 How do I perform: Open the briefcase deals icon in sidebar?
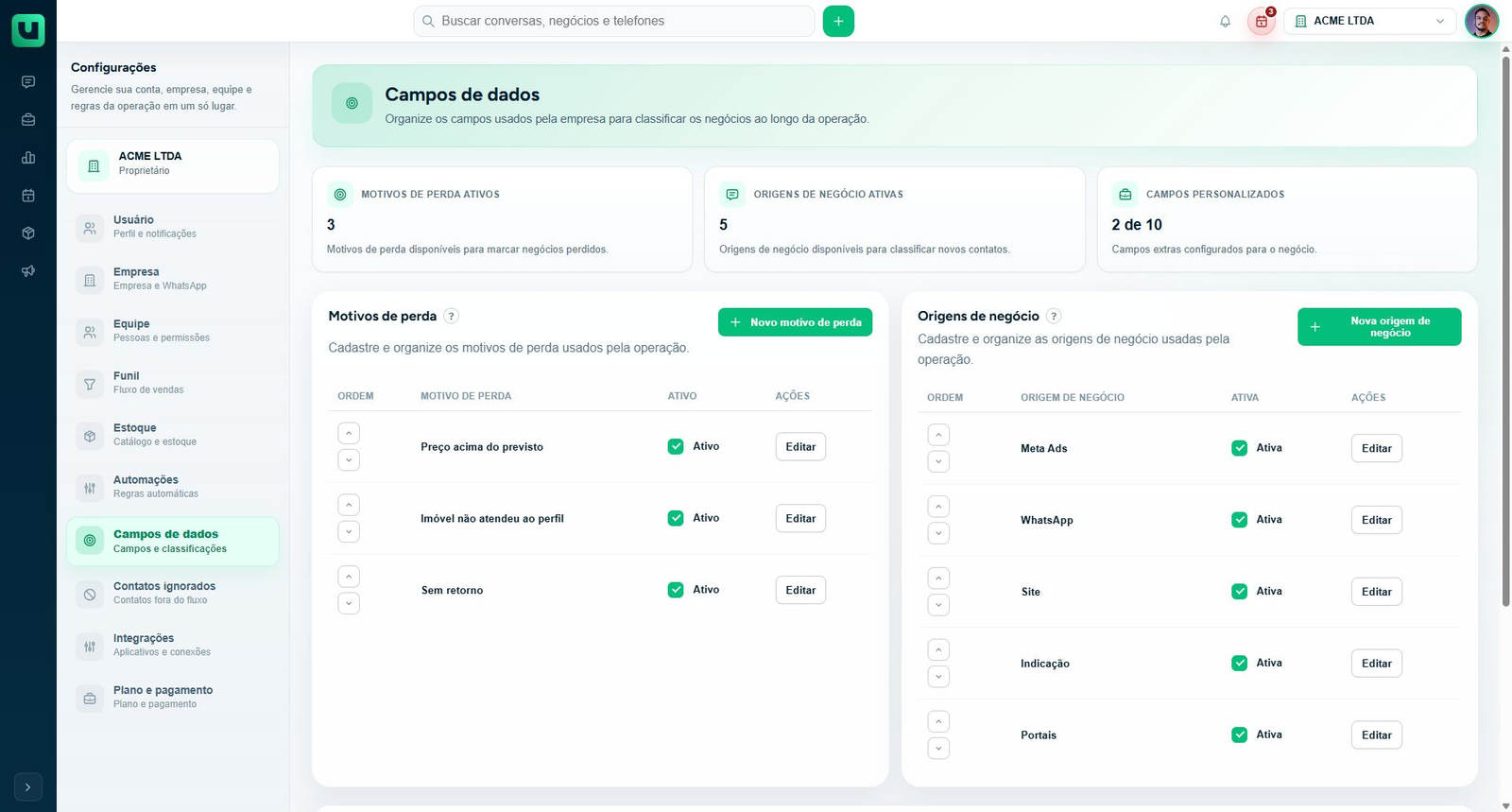click(28, 120)
